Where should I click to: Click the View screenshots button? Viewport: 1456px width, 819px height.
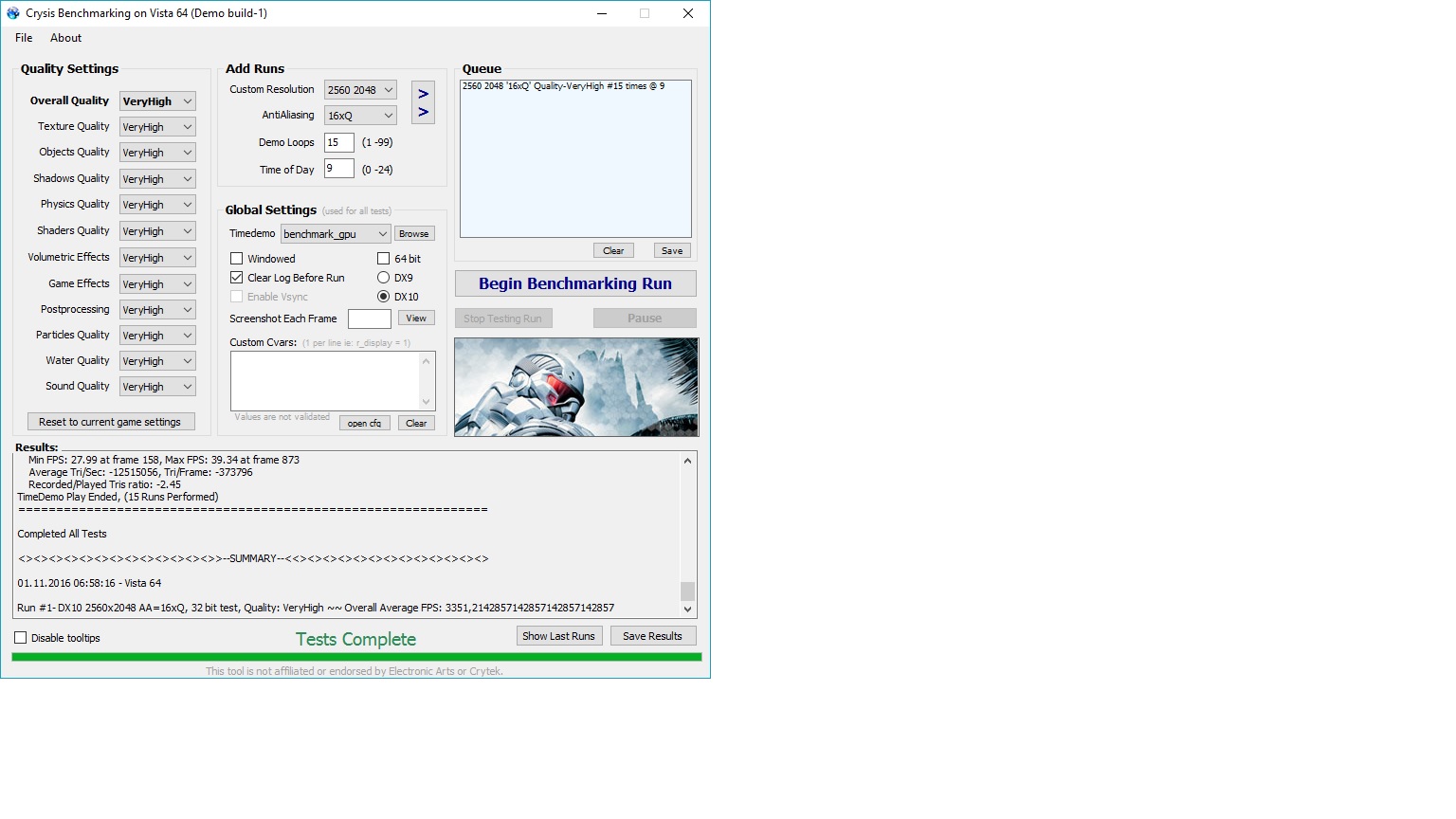tap(416, 318)
